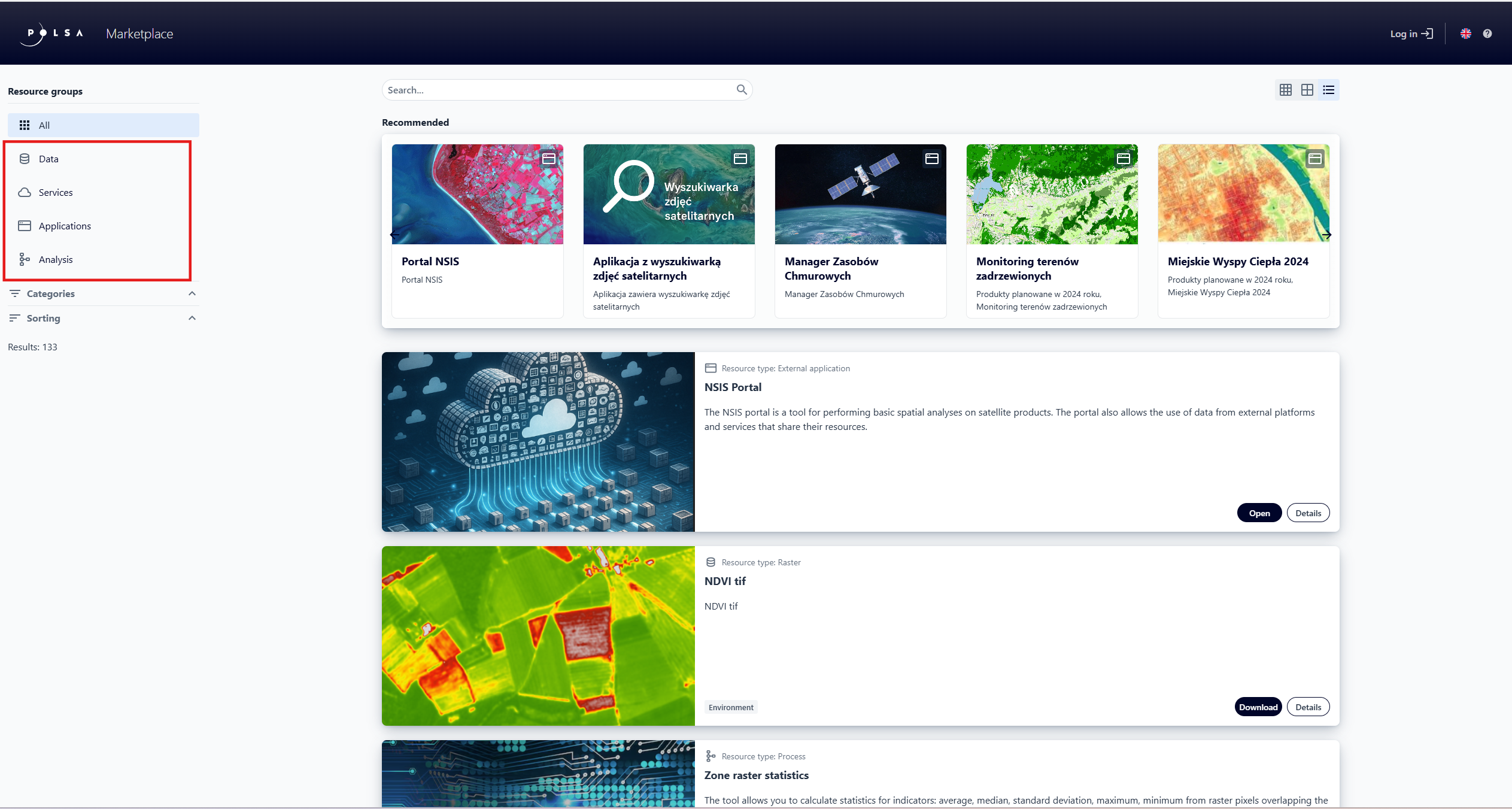Click the Environment tag on NDVI tif
Image resolution: width=1512 pixels, height=809 pixels.
pyautogui.click(x=731, y=707)
